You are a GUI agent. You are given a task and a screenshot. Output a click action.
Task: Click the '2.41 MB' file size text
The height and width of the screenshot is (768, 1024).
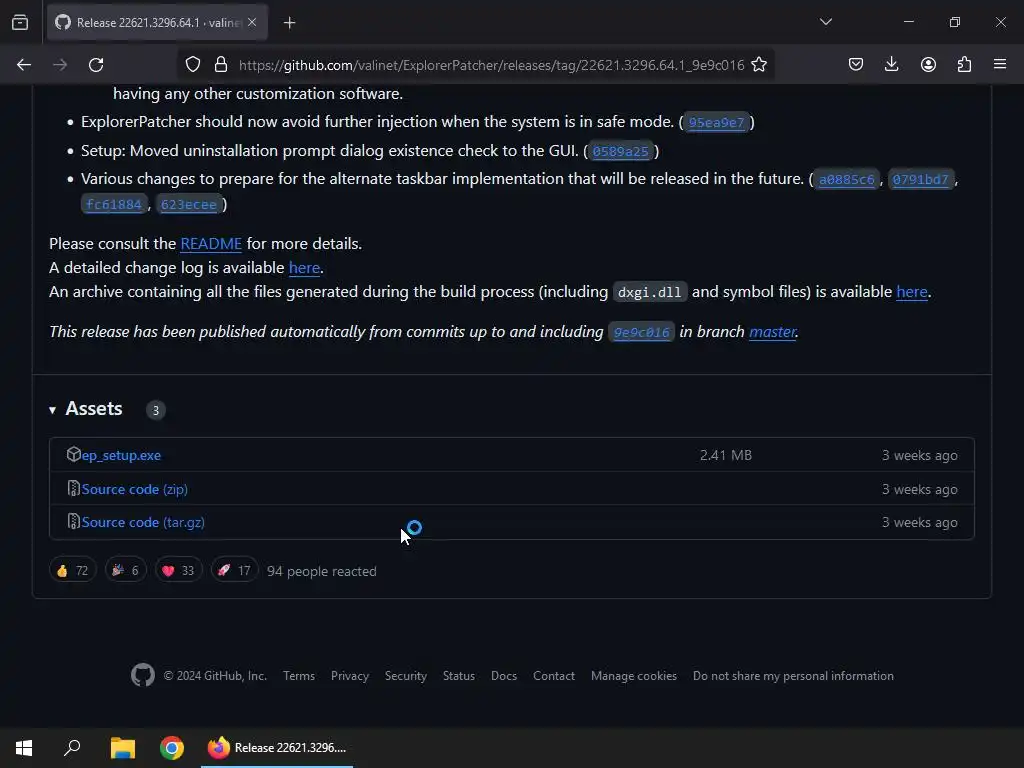(x=726, y=455)
